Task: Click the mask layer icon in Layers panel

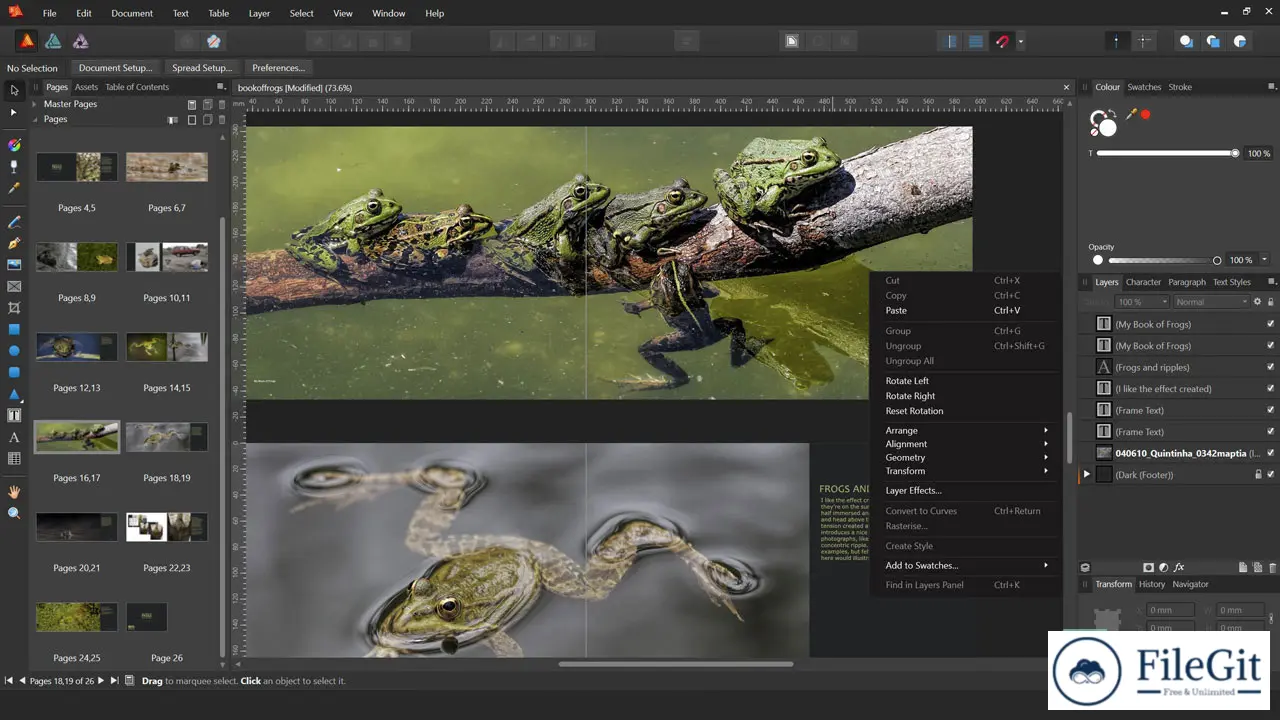Action: click(x=1148, y=567)
